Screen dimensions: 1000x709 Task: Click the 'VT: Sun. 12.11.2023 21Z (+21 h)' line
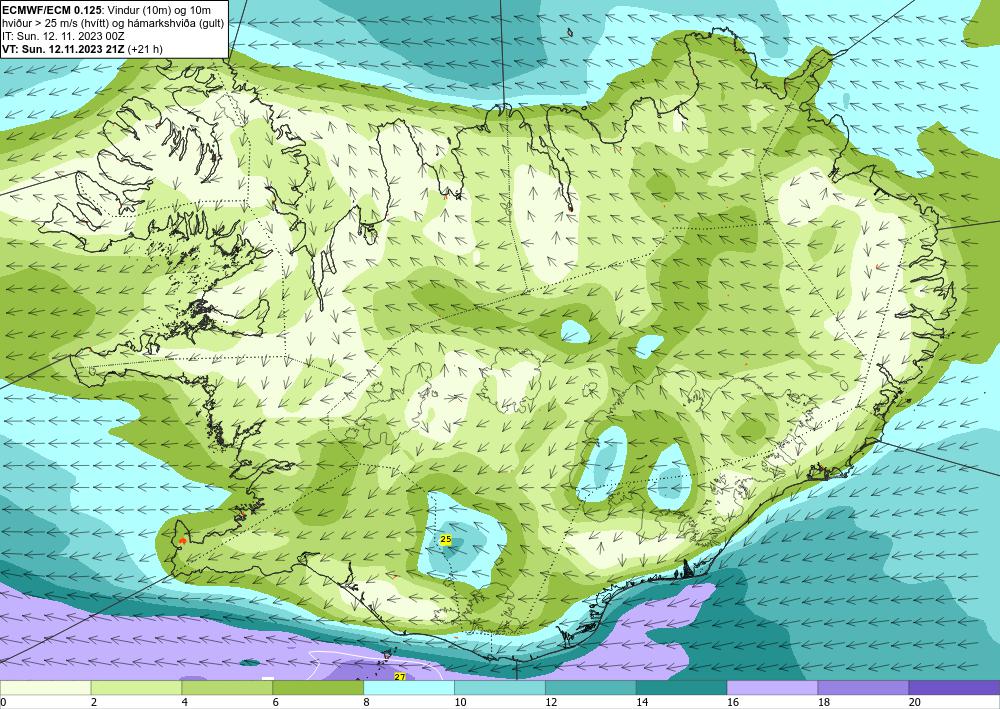[x=82, y=48]
